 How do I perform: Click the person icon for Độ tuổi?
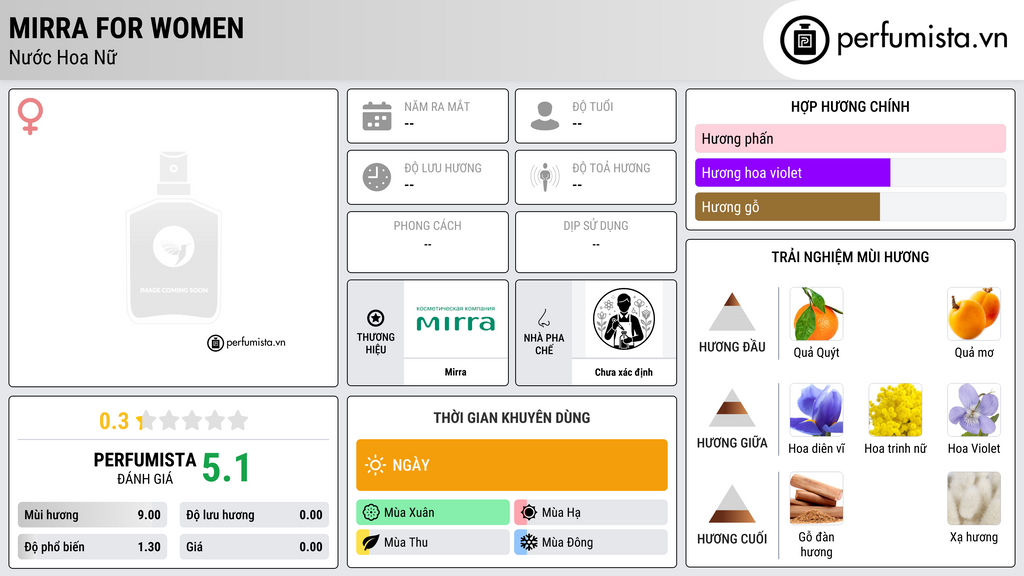(x=545, y=116)
